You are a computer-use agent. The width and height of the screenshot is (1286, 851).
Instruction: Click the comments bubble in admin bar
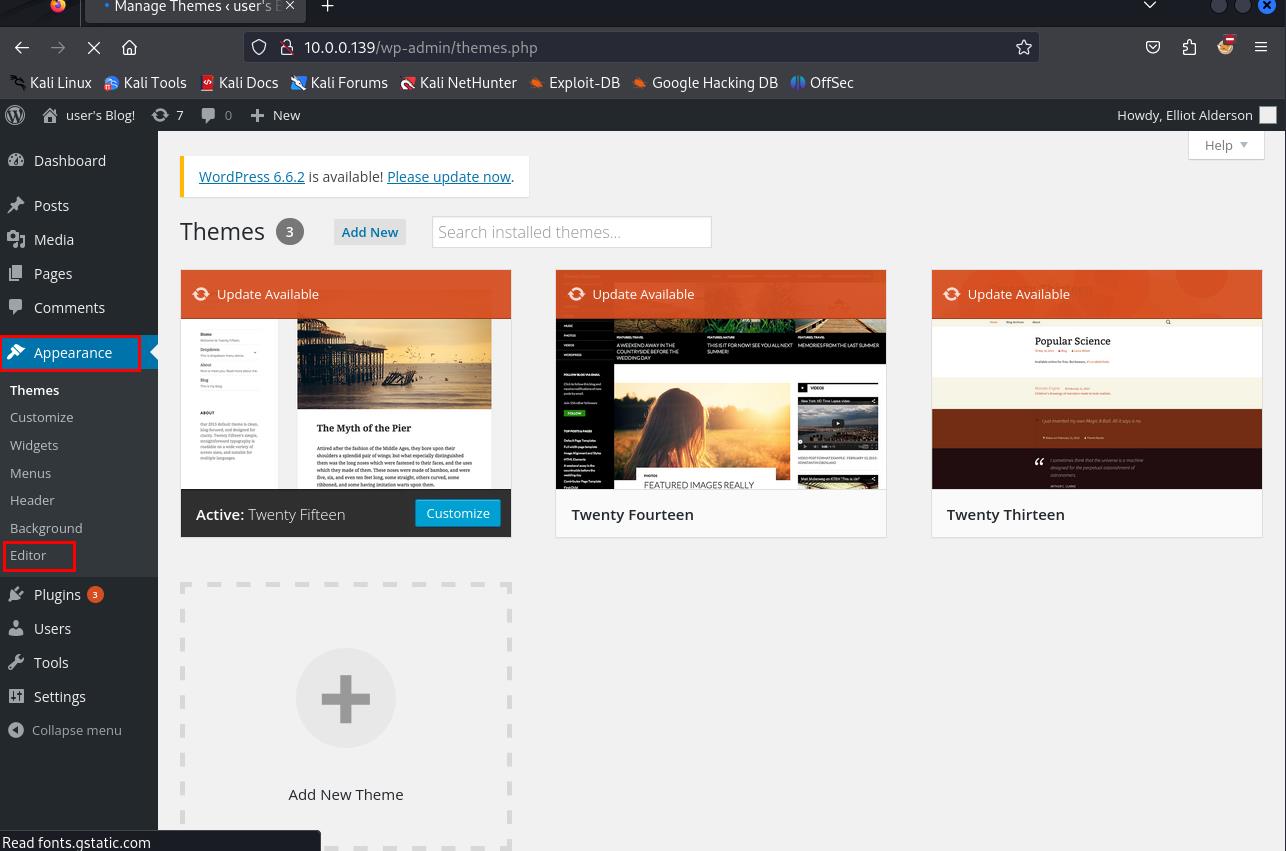216,115
